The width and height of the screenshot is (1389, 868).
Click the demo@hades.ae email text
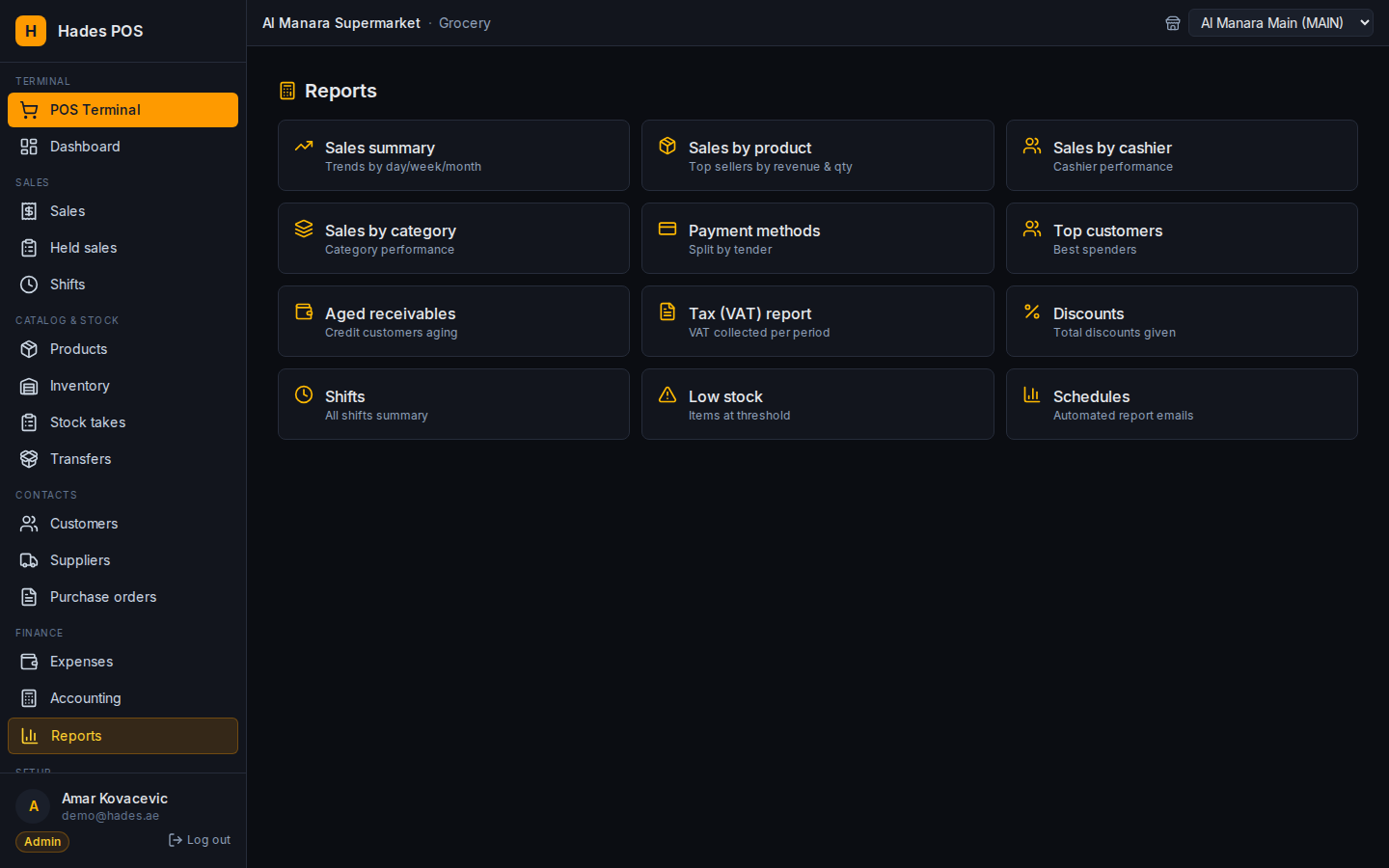(x=110, y=816)
